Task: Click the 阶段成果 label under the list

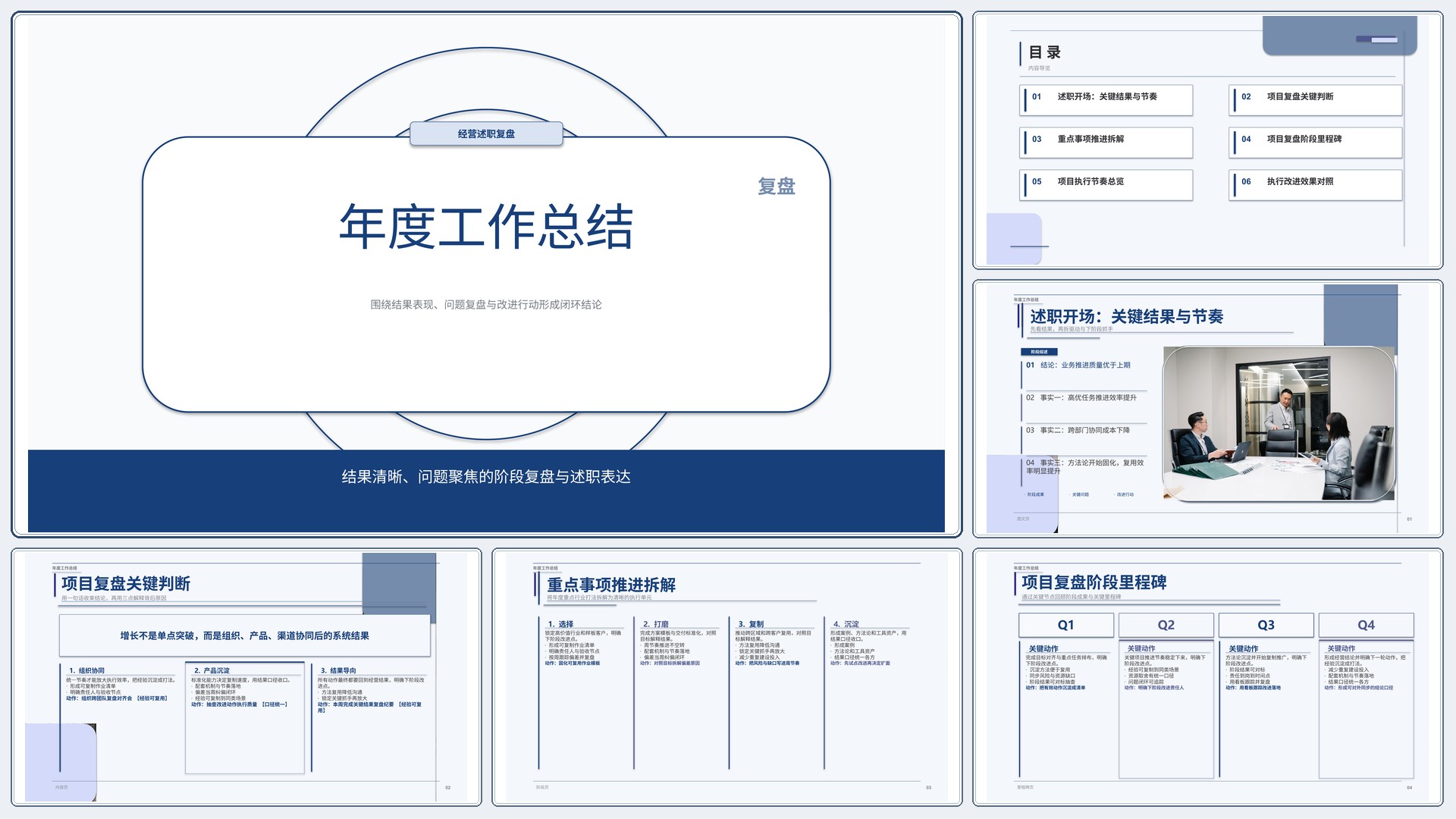Action: pyautogui.click(x=1035, y=494)
